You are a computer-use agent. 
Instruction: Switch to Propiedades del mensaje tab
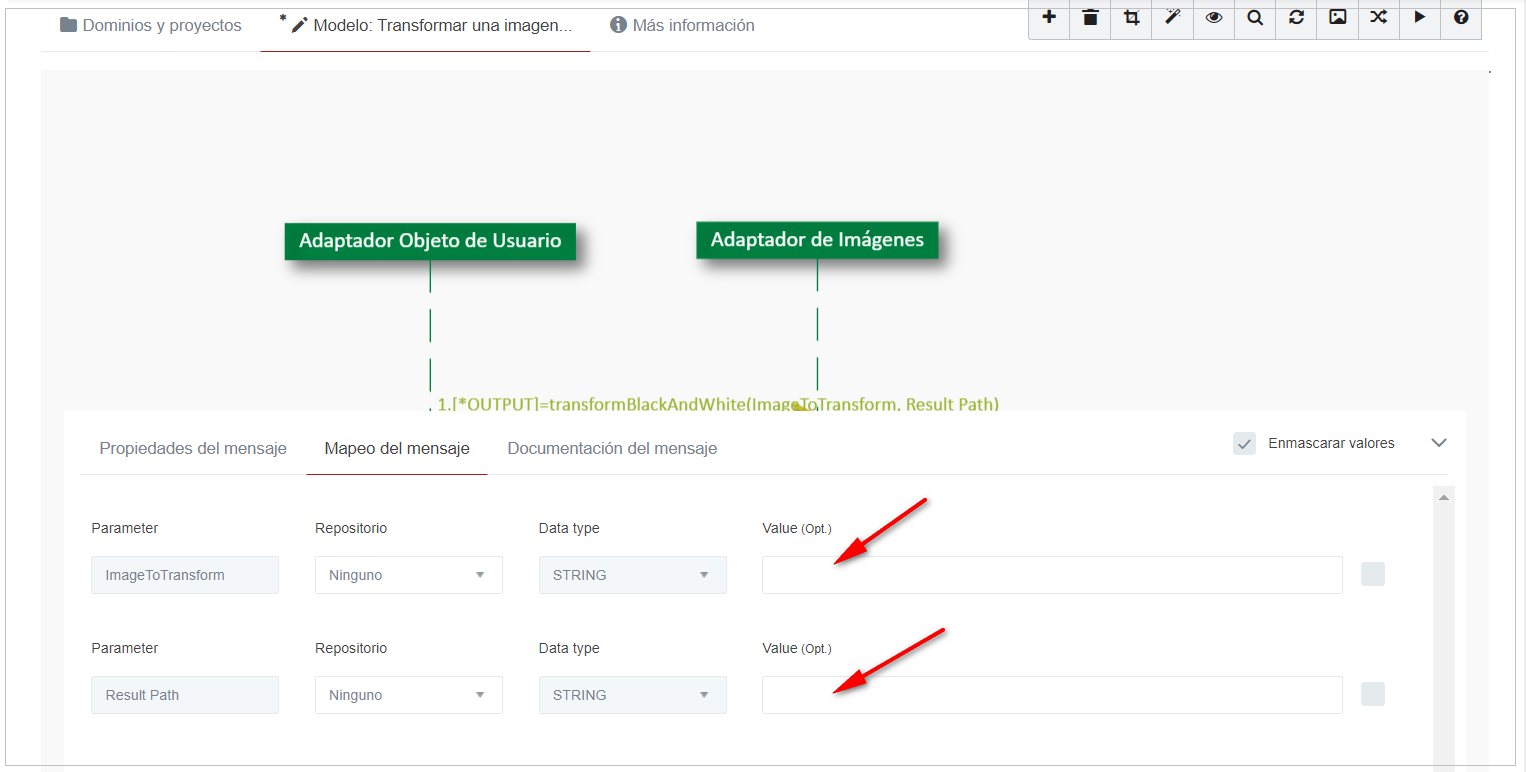click(x=193, y=449)
